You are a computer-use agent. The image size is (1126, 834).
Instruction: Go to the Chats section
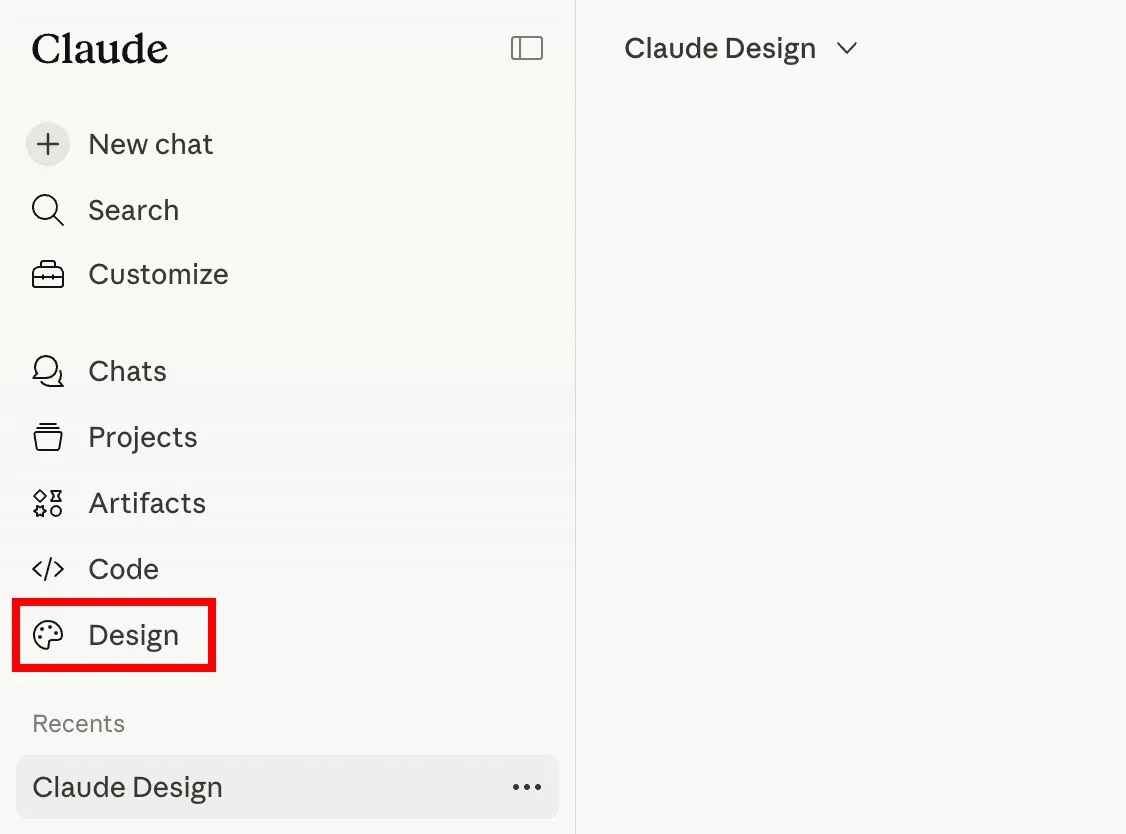pos(127,371)
